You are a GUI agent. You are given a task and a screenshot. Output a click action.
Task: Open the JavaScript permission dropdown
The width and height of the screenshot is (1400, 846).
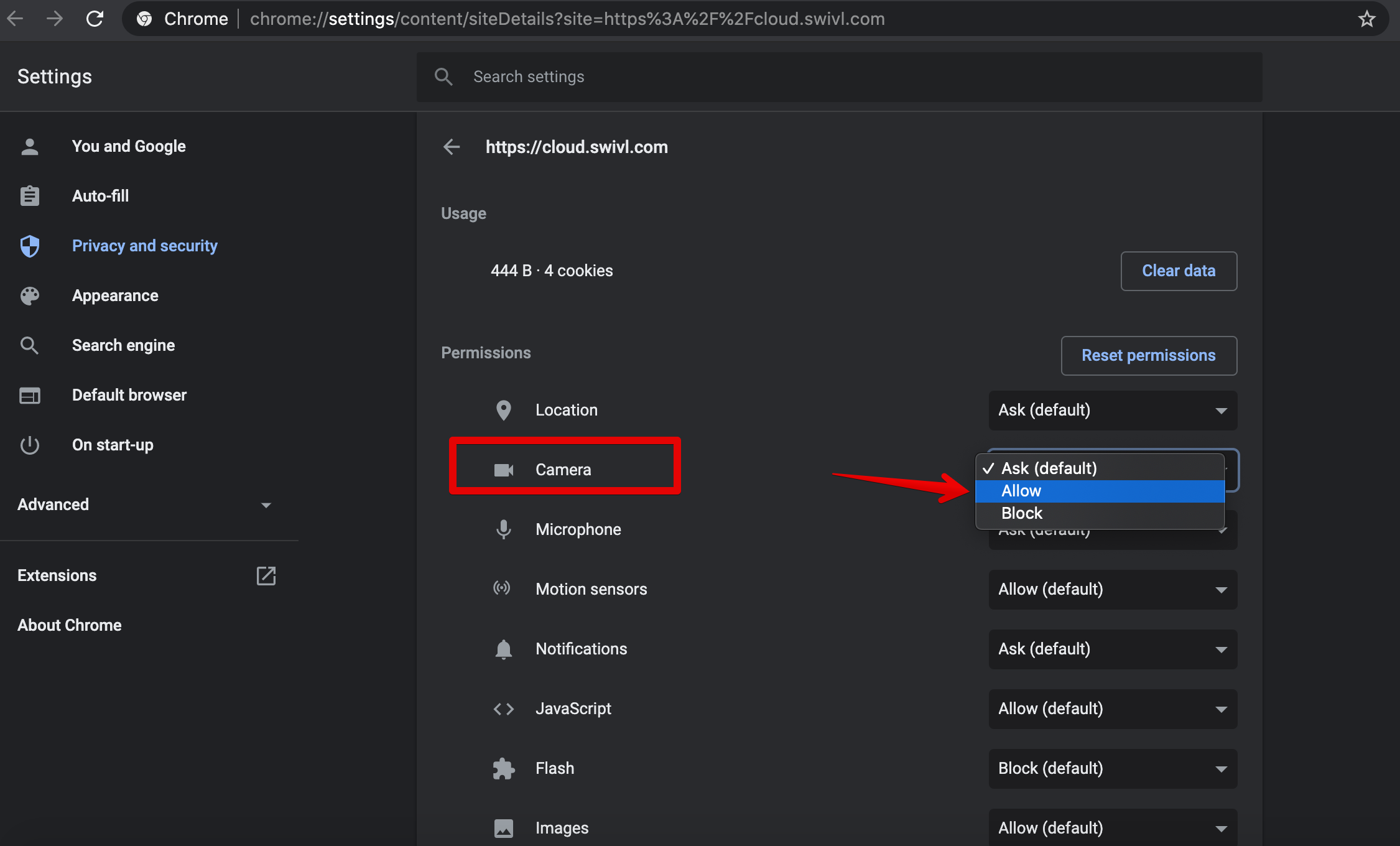(1112, 709)
